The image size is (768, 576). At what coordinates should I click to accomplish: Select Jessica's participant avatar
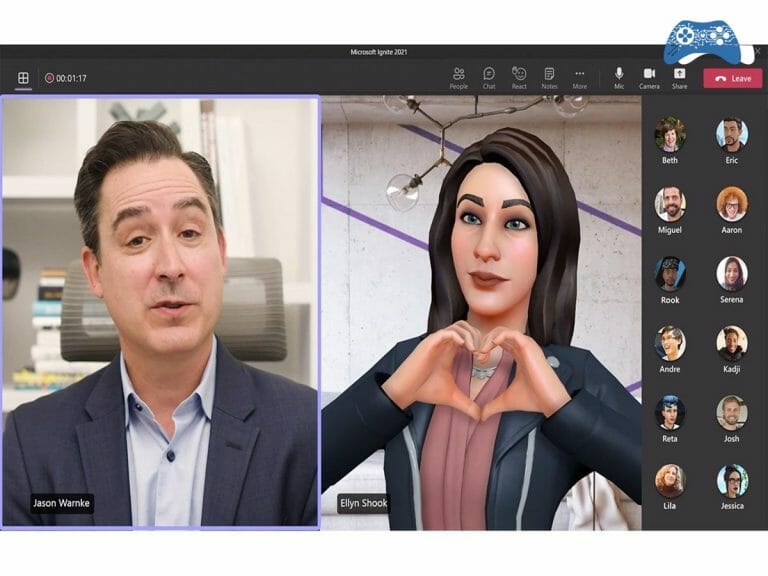click(x=731, y=481)
